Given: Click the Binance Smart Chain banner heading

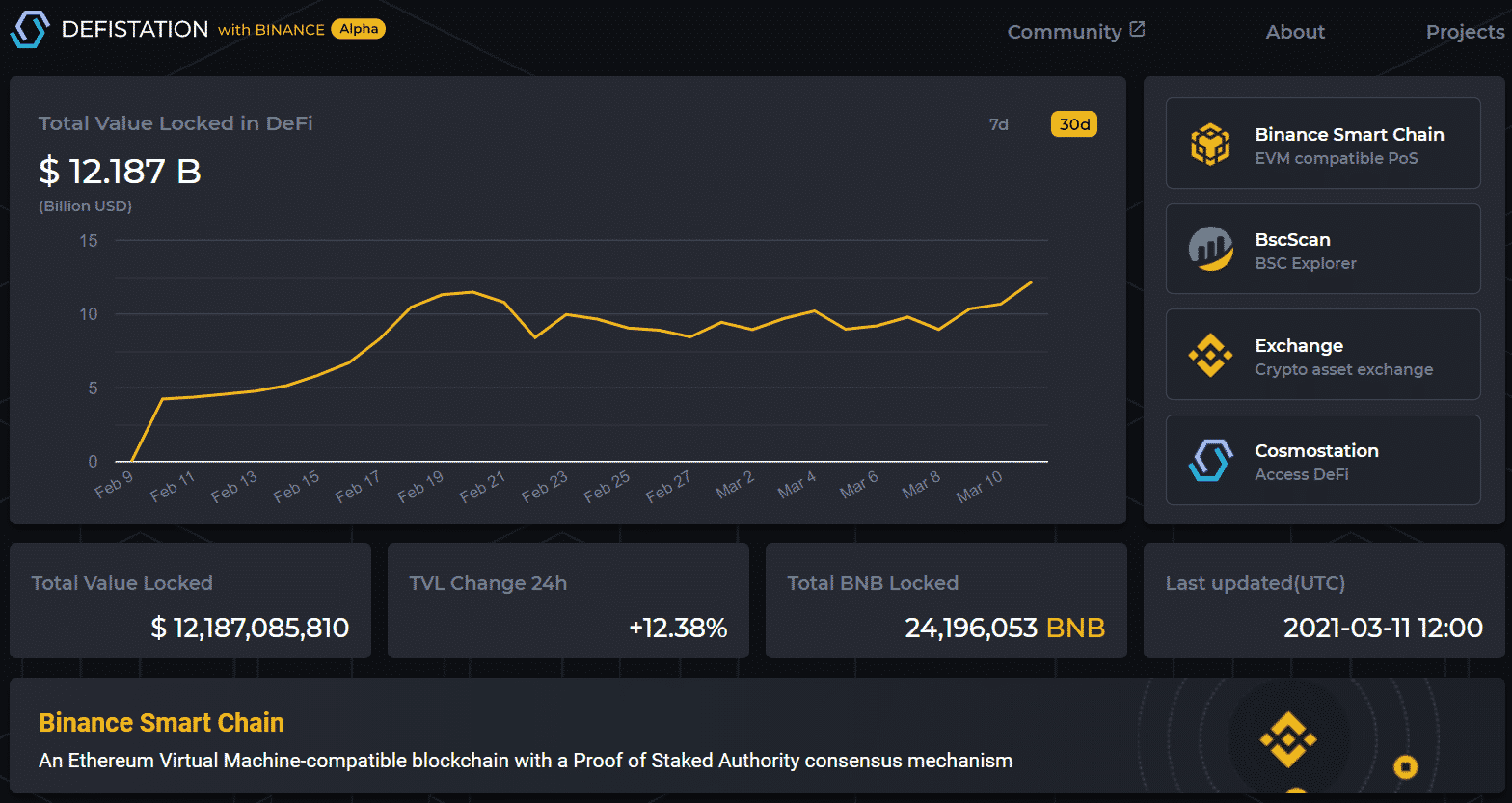Looking at the screenshot, I should [161, 723].
